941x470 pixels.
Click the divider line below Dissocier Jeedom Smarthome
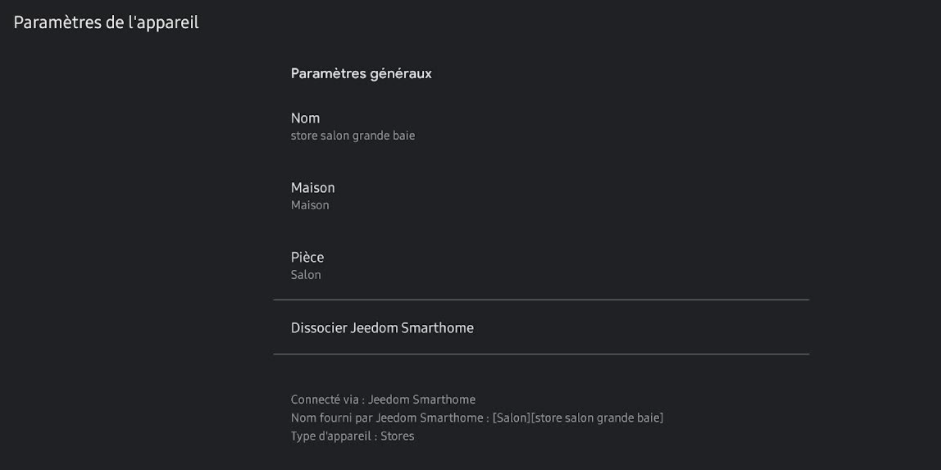point(540,354)
